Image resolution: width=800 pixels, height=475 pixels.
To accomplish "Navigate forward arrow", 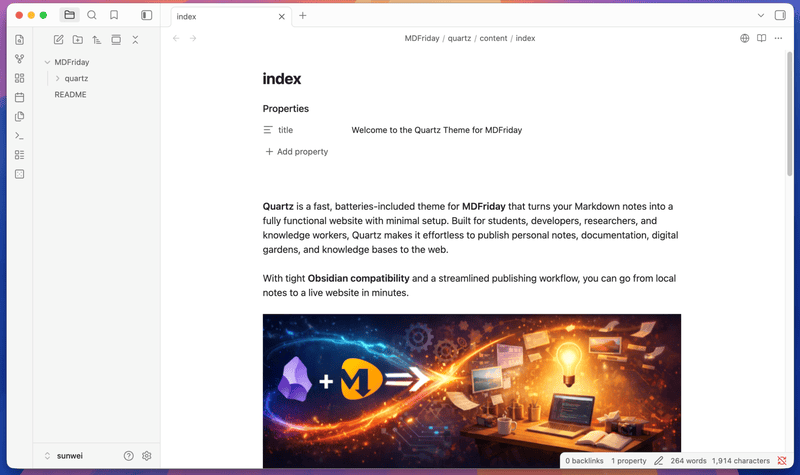I will [193, 38].
